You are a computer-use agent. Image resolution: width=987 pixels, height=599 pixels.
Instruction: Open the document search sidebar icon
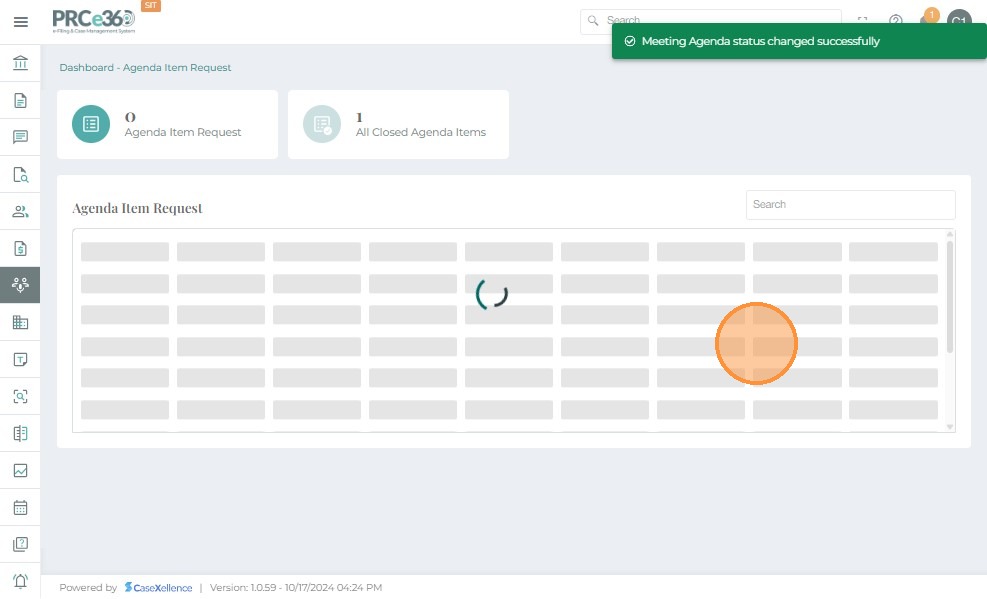click(20, 175)
